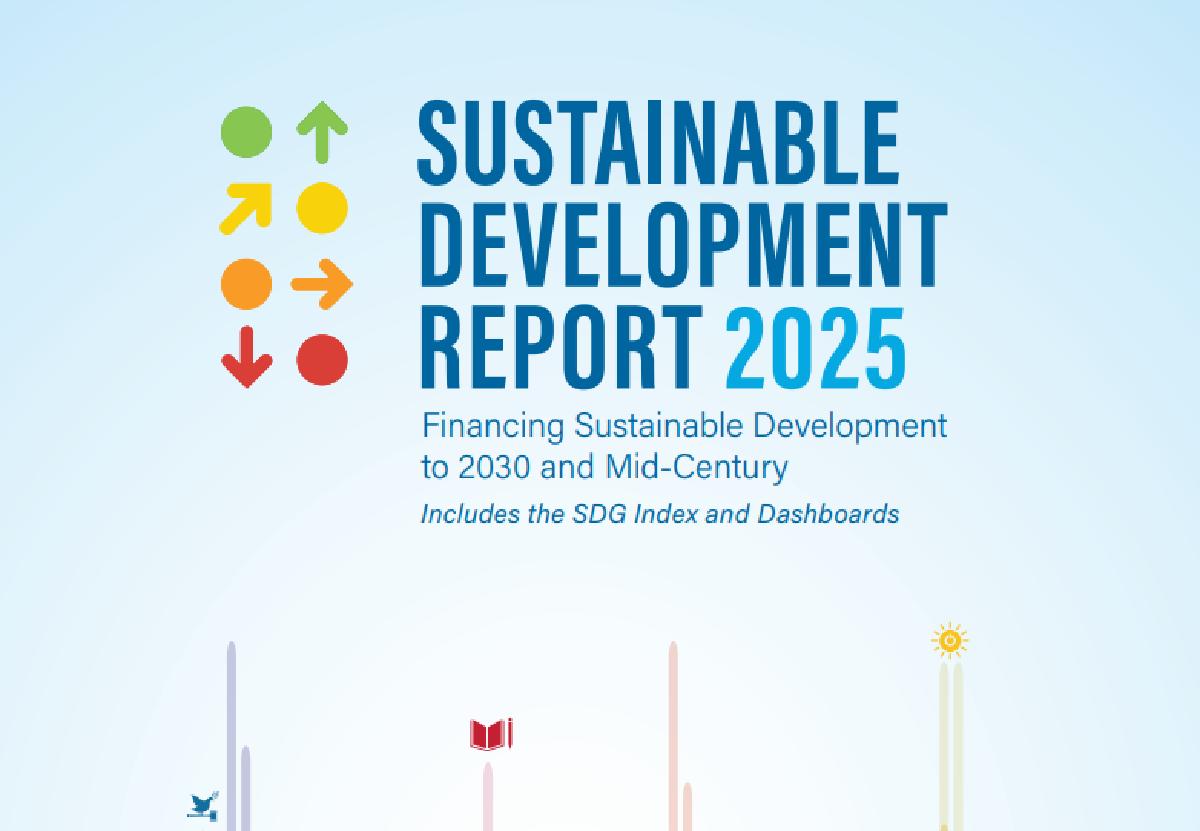Click 'Includes the SDG Index and Dashboards'
Viewport: 1200px width, 831px height.
click(x=660, y=515)
